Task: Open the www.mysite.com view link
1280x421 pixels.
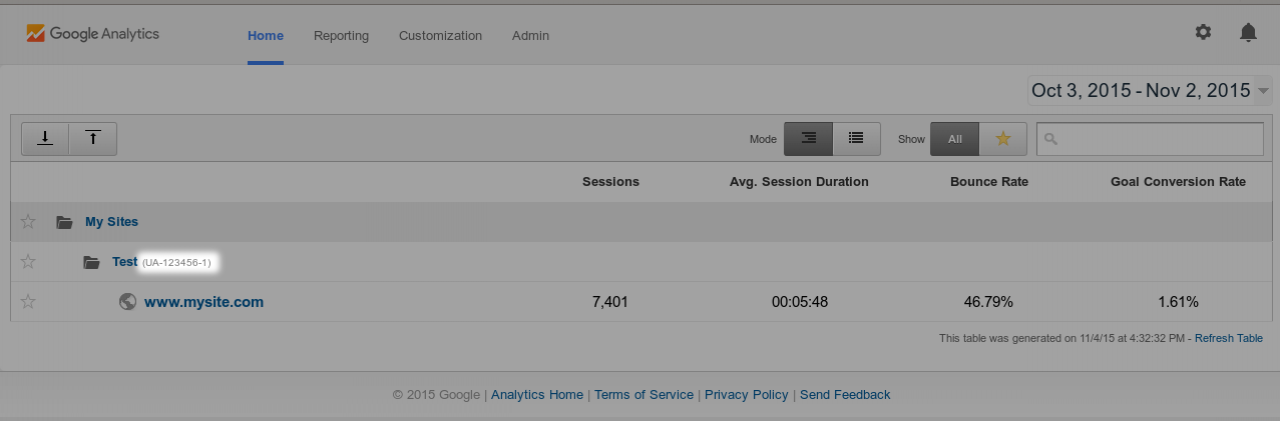Action: point(204,301)
